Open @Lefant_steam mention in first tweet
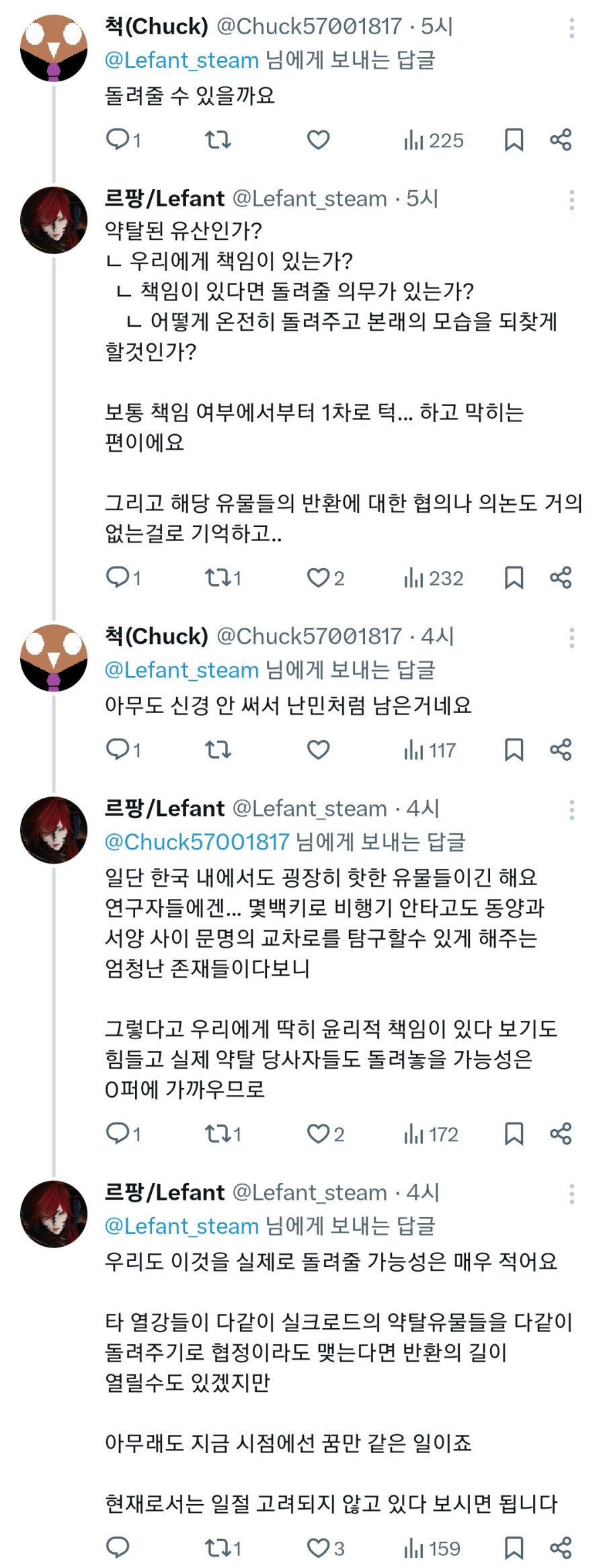The width and height of the screenshot is (605, 1568). [x=182, y=60]
